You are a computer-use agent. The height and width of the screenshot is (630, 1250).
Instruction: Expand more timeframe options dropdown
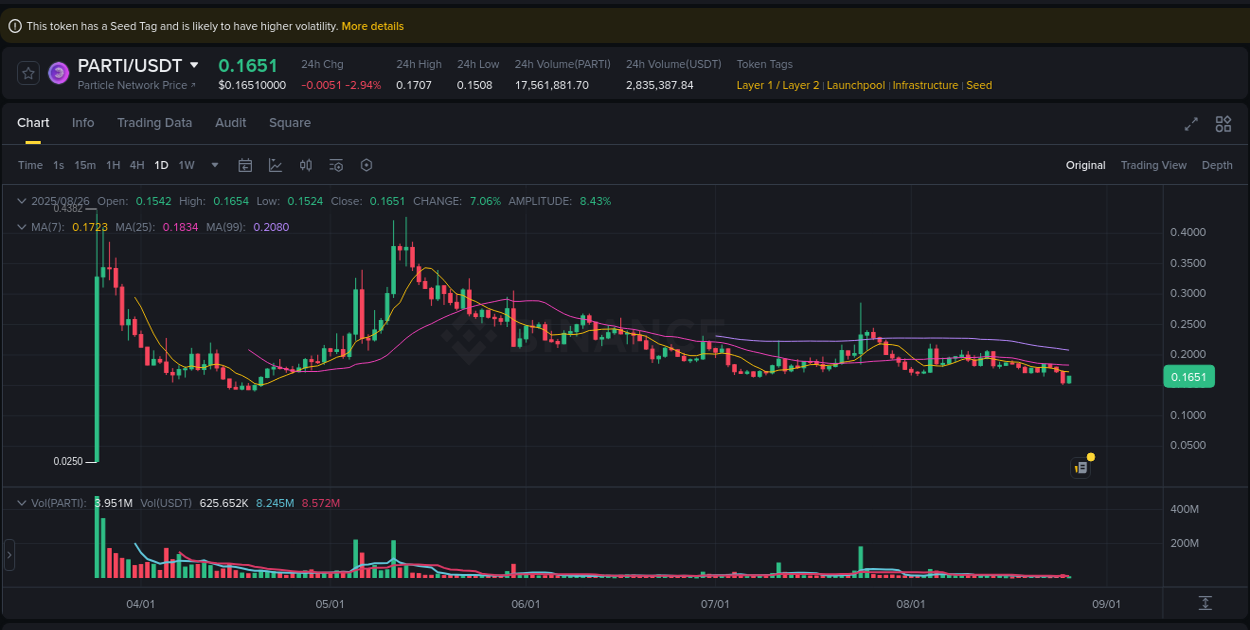(213, 165)
